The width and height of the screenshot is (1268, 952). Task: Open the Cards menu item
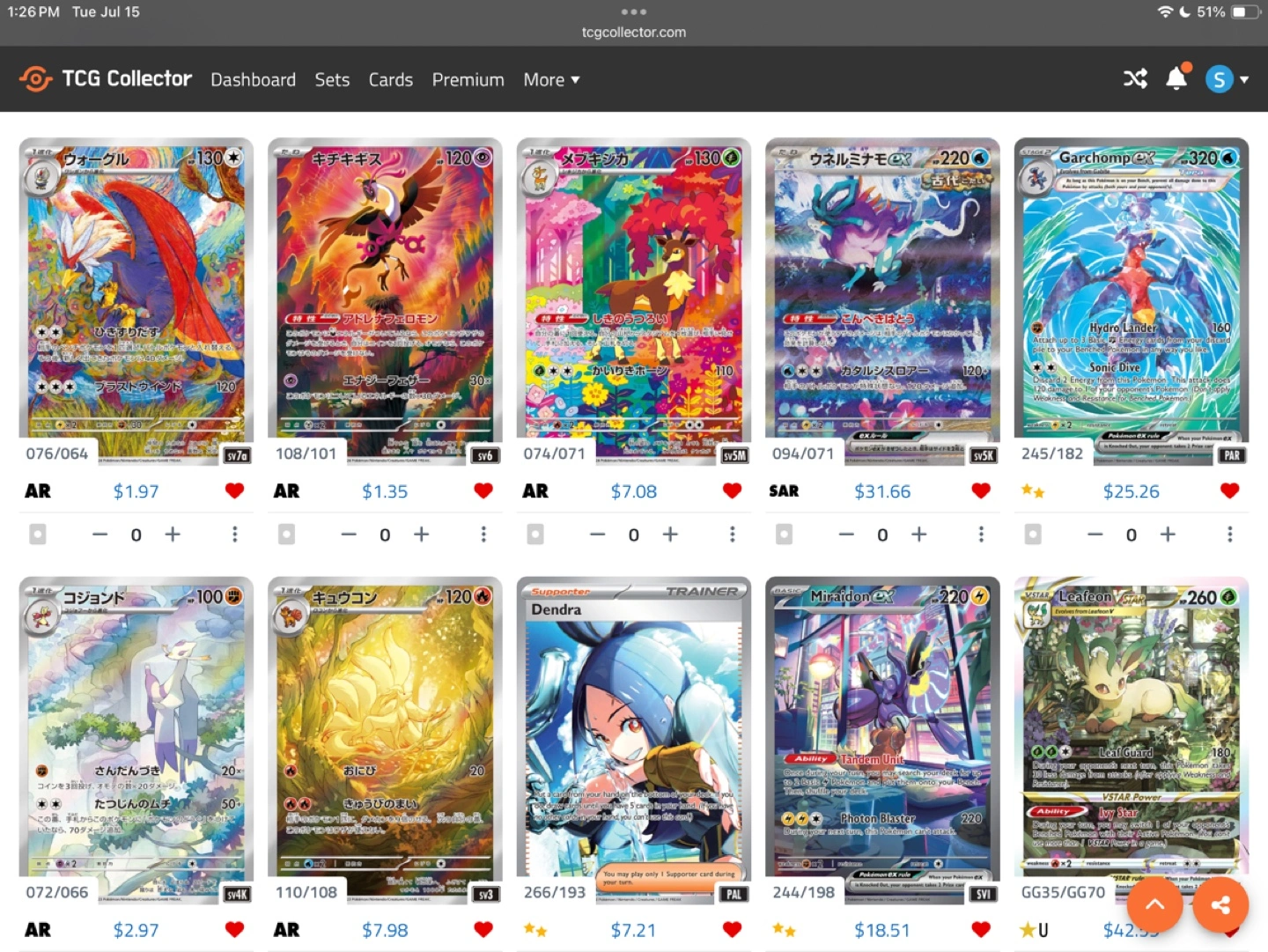390,79
